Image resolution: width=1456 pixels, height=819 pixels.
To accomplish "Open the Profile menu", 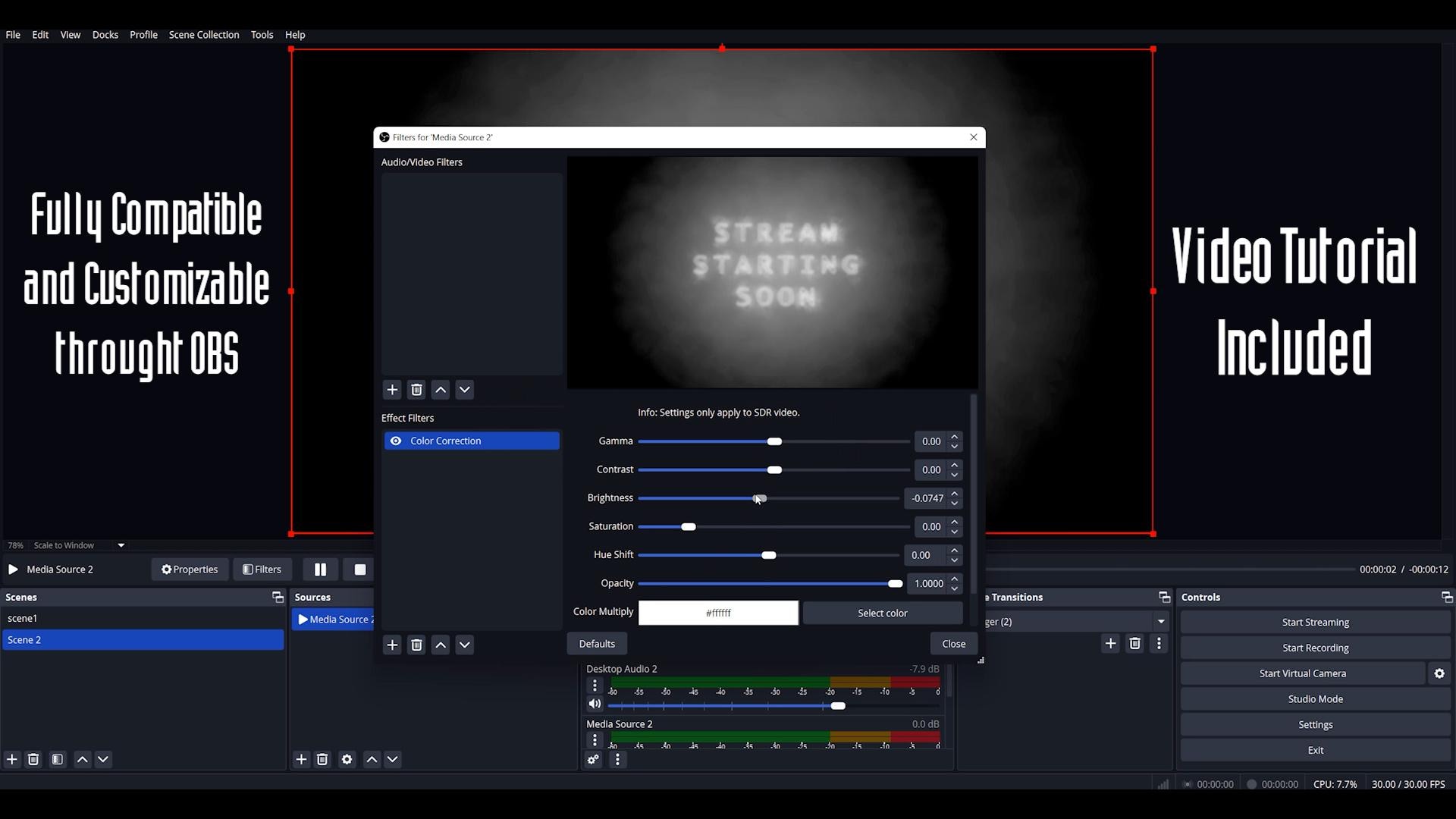I will tap(143, 35).
